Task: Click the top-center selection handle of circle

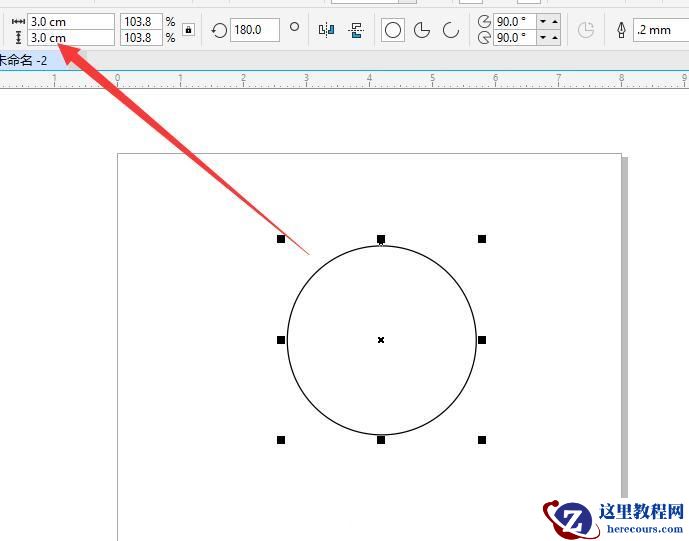Action: (x=381, y=239)
